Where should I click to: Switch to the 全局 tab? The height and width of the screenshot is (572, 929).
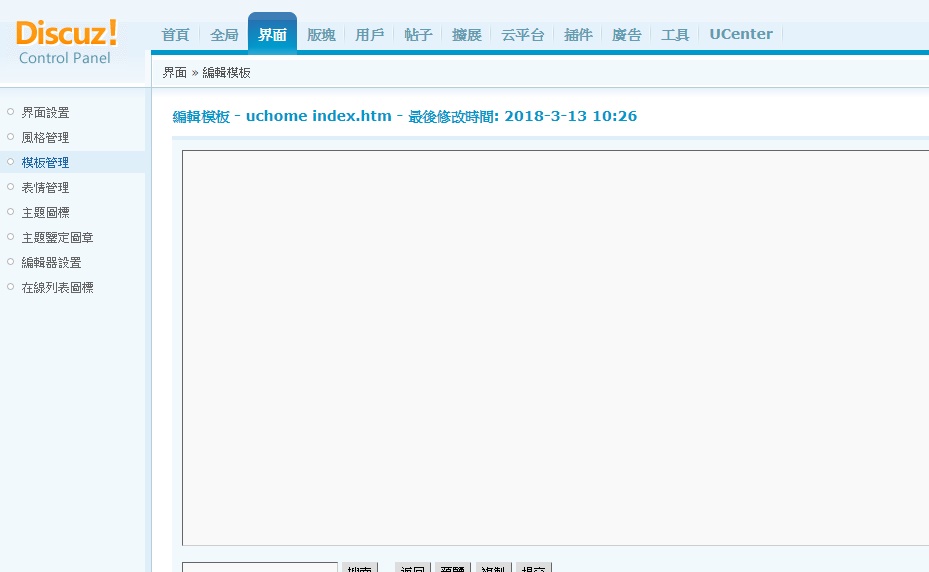click(224, 35)
